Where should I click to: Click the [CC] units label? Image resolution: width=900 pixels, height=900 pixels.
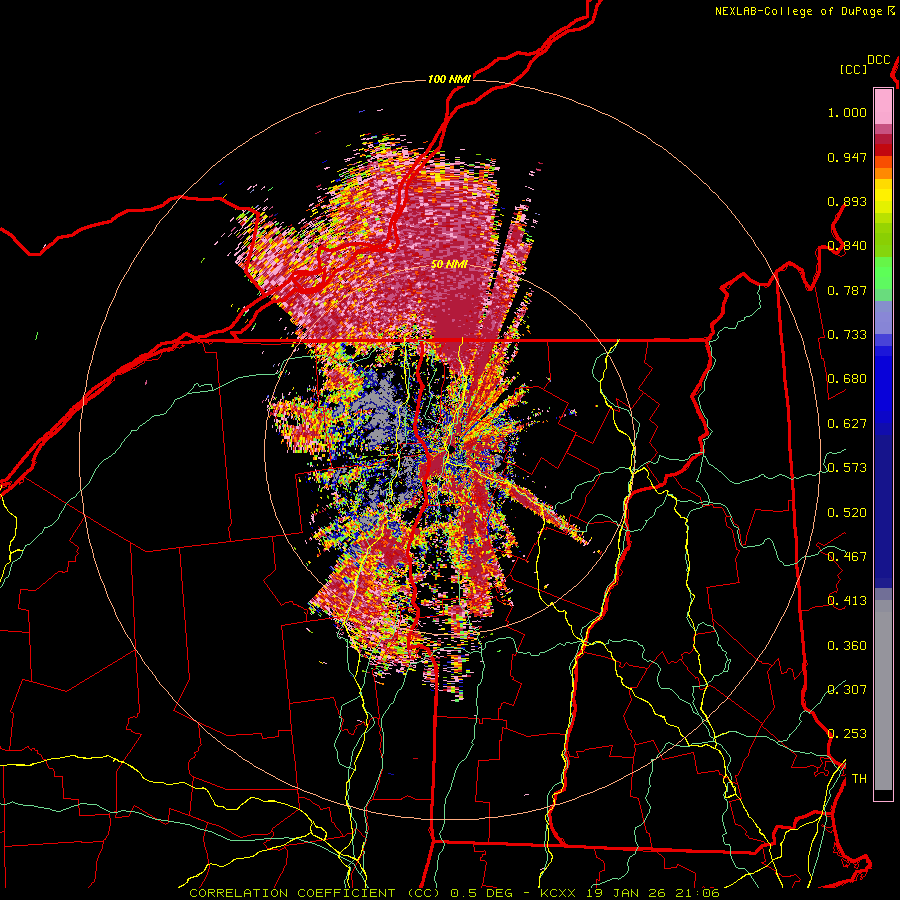pyautogui.click(x=854, y=69)
